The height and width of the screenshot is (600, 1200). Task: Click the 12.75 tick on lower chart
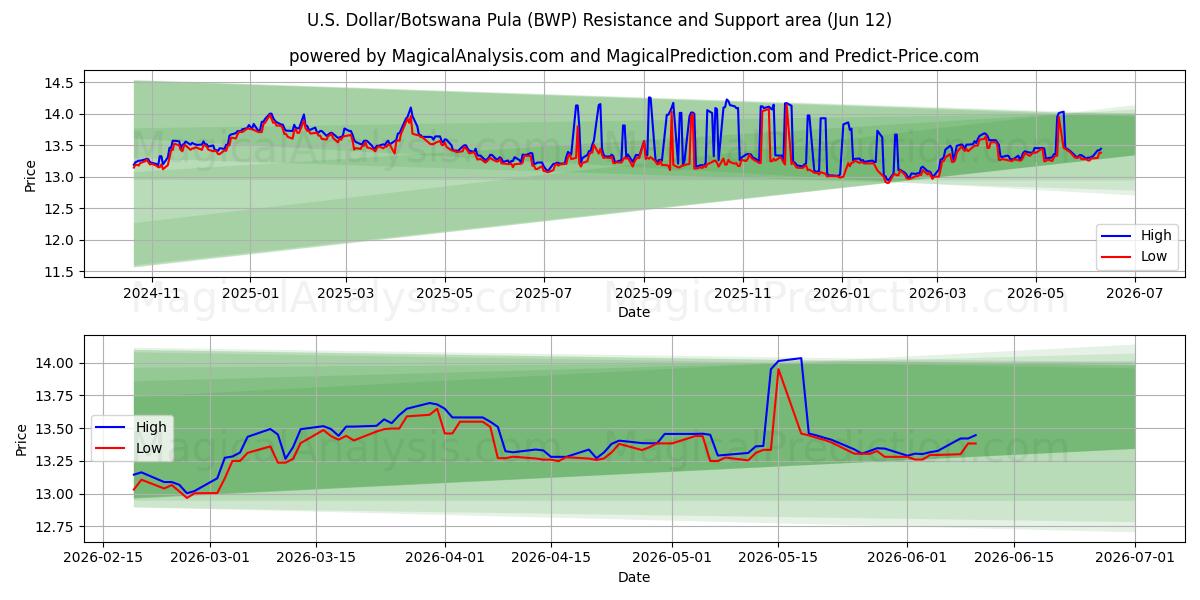coord(56,527)
